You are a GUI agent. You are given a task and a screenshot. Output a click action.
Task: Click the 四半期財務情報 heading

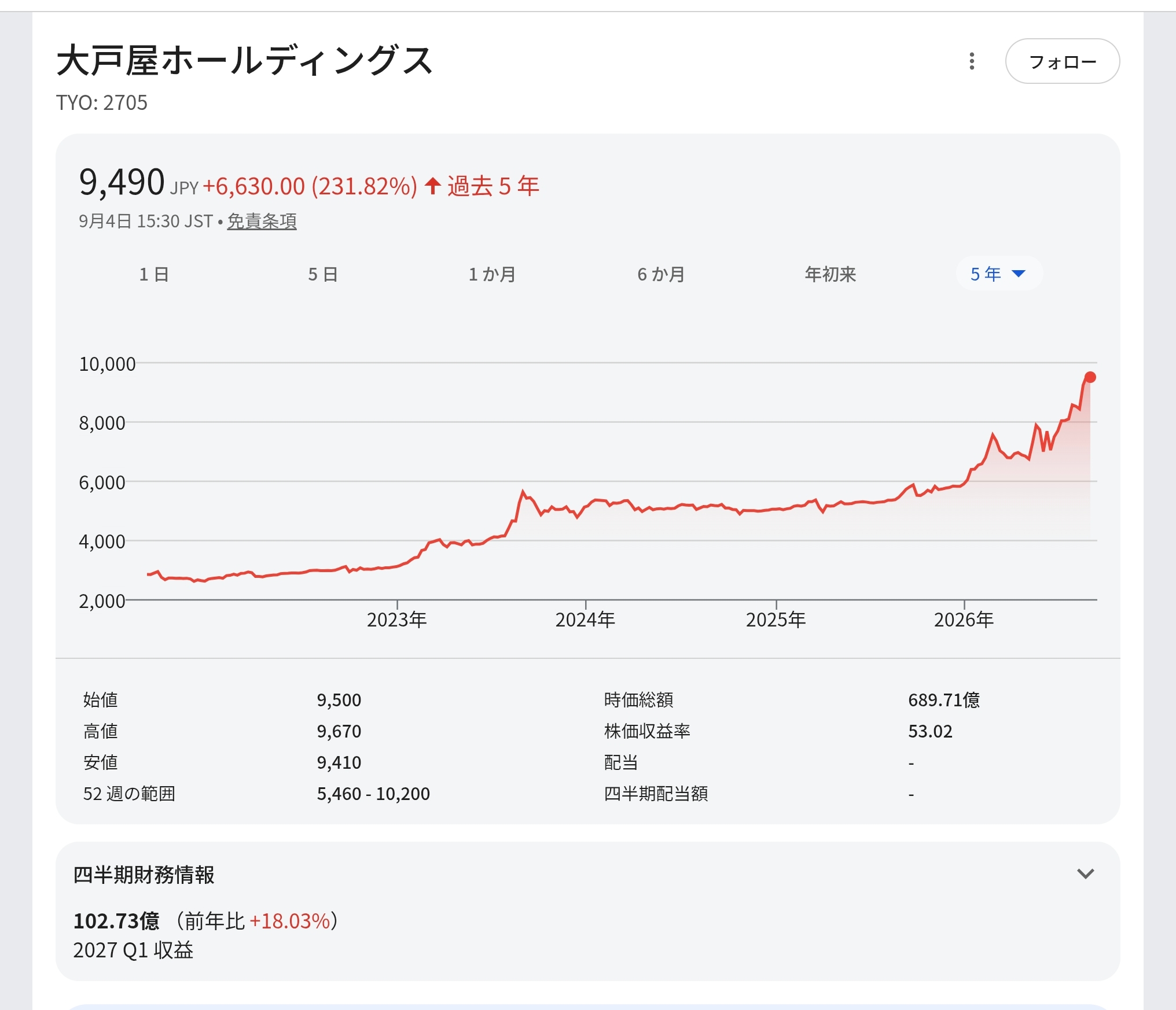pyautogui.click(x=144, y=874)
